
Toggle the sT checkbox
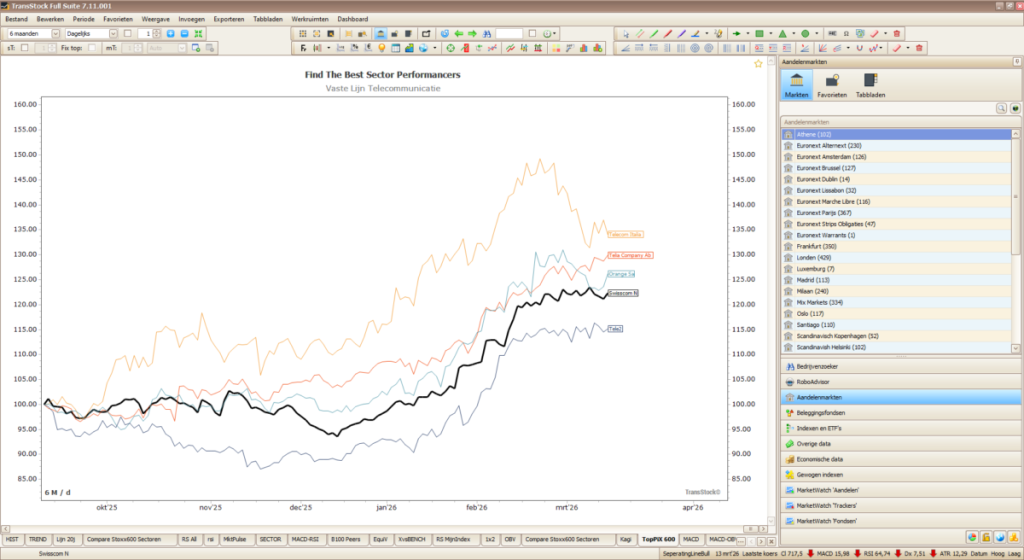pos(25,48)
